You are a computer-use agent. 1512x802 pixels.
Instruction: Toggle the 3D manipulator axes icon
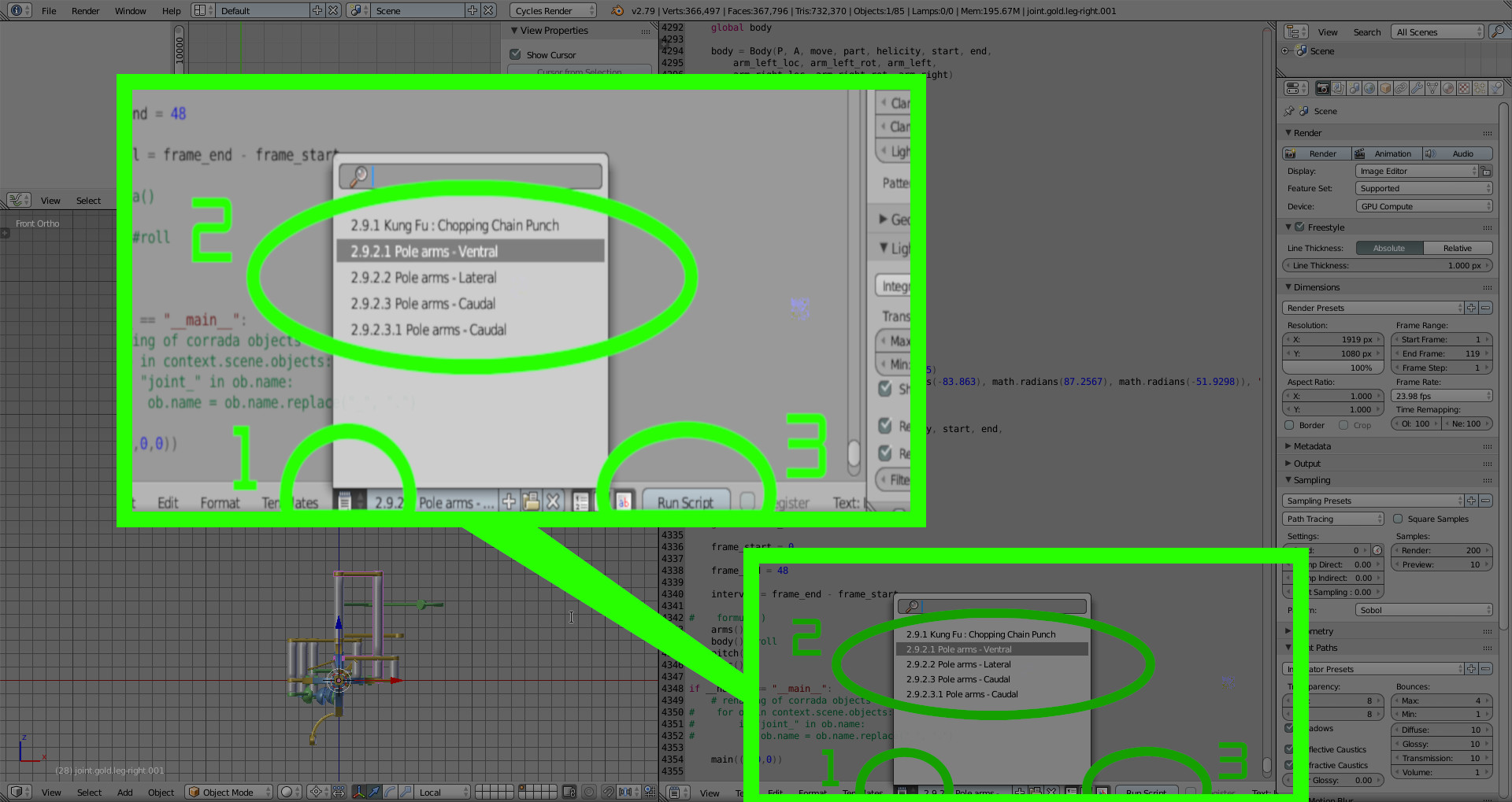[359, 792]
